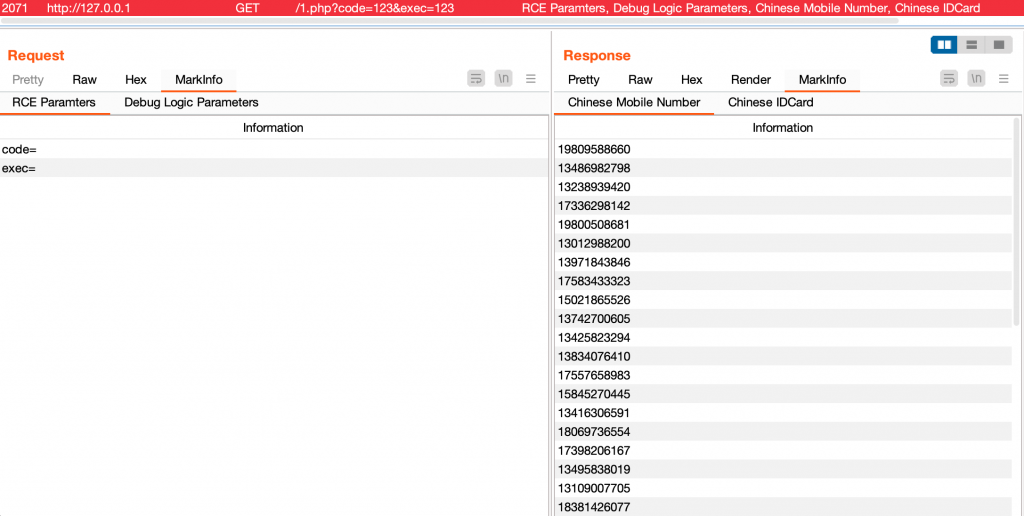1024x516 pixels.
Task: Switch to top-bottom split layout icon
Action: (972, 45)
